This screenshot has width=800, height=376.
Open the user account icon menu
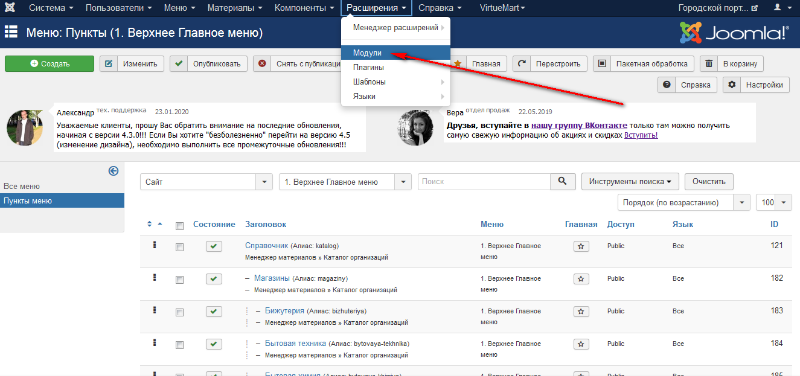tap(781, 8)
